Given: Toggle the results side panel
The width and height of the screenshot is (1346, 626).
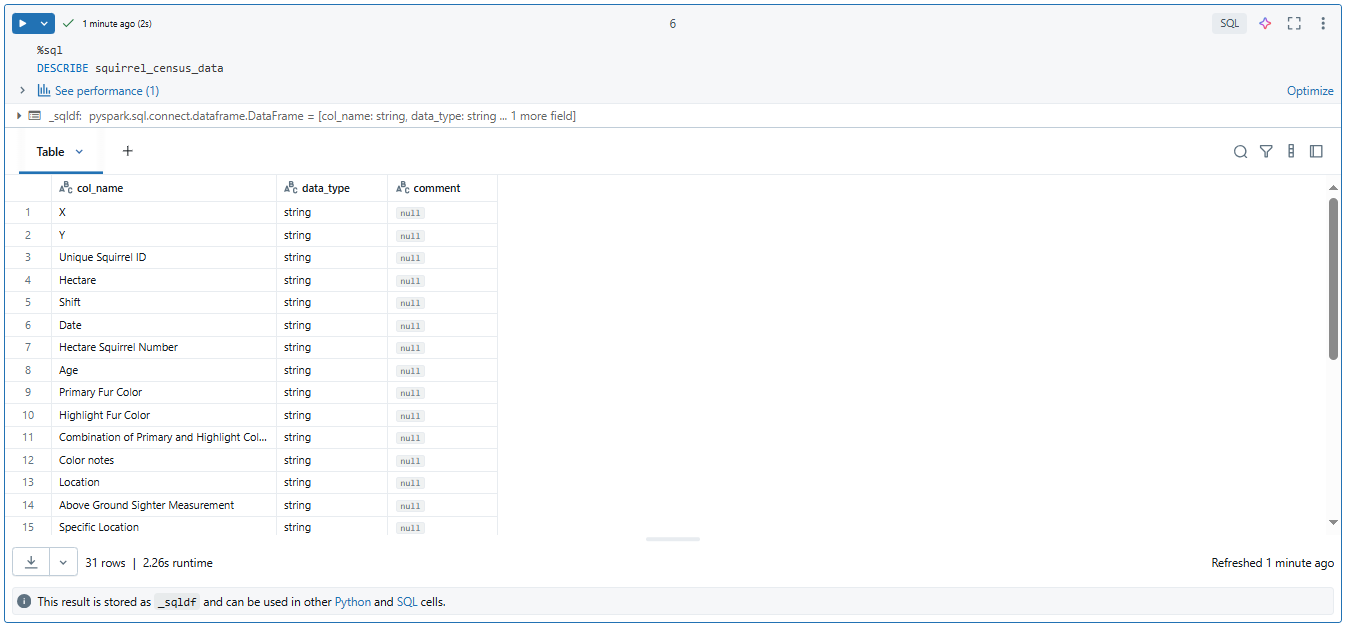Looking at the screenshot, I should (x=1316, y=151).
